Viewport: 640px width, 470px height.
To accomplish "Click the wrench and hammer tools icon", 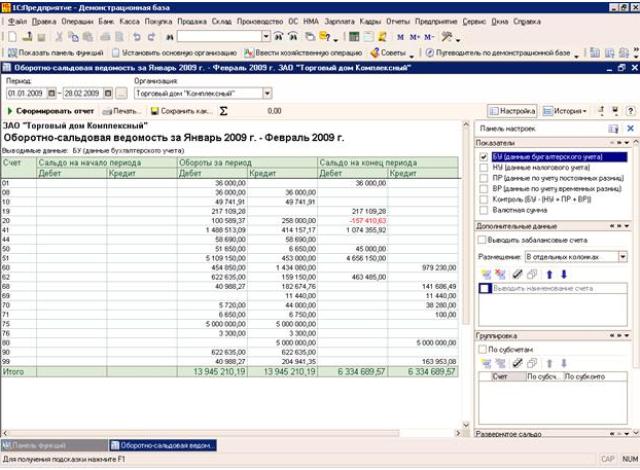I will tap(447, 37).
